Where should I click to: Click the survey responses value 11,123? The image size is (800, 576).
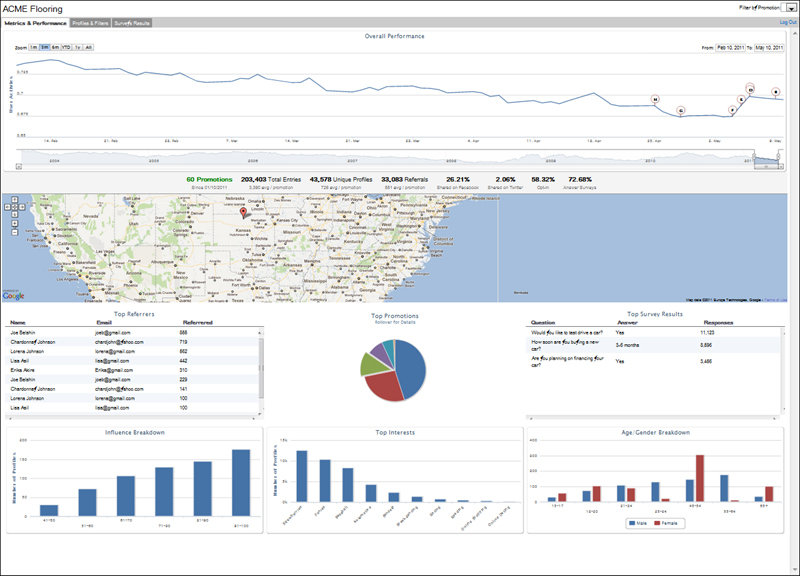(707, 333)
